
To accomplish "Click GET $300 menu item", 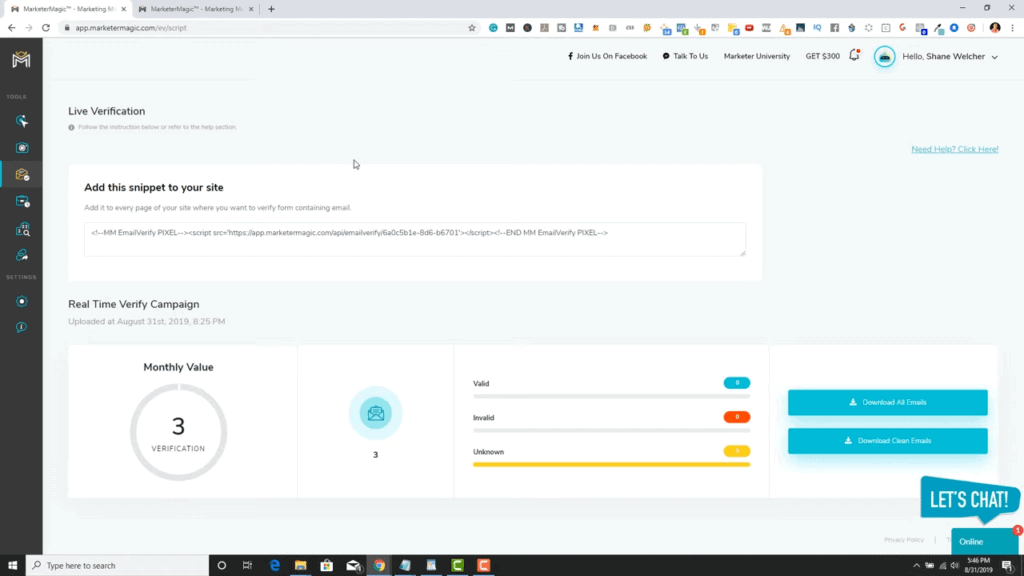I will click(822, 56).
